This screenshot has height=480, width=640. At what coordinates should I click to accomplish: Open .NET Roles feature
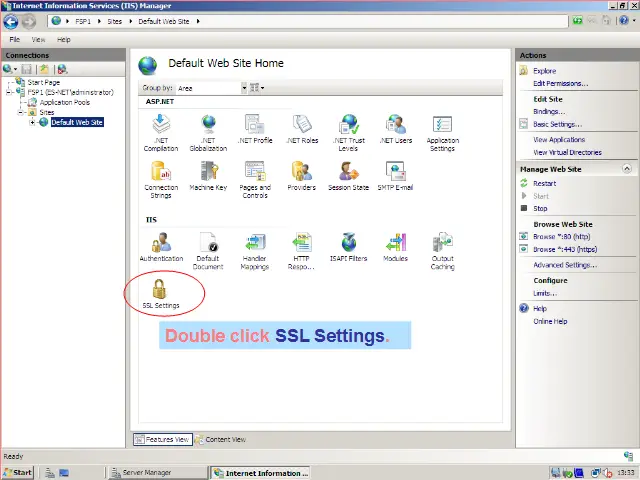click(302, 129)
